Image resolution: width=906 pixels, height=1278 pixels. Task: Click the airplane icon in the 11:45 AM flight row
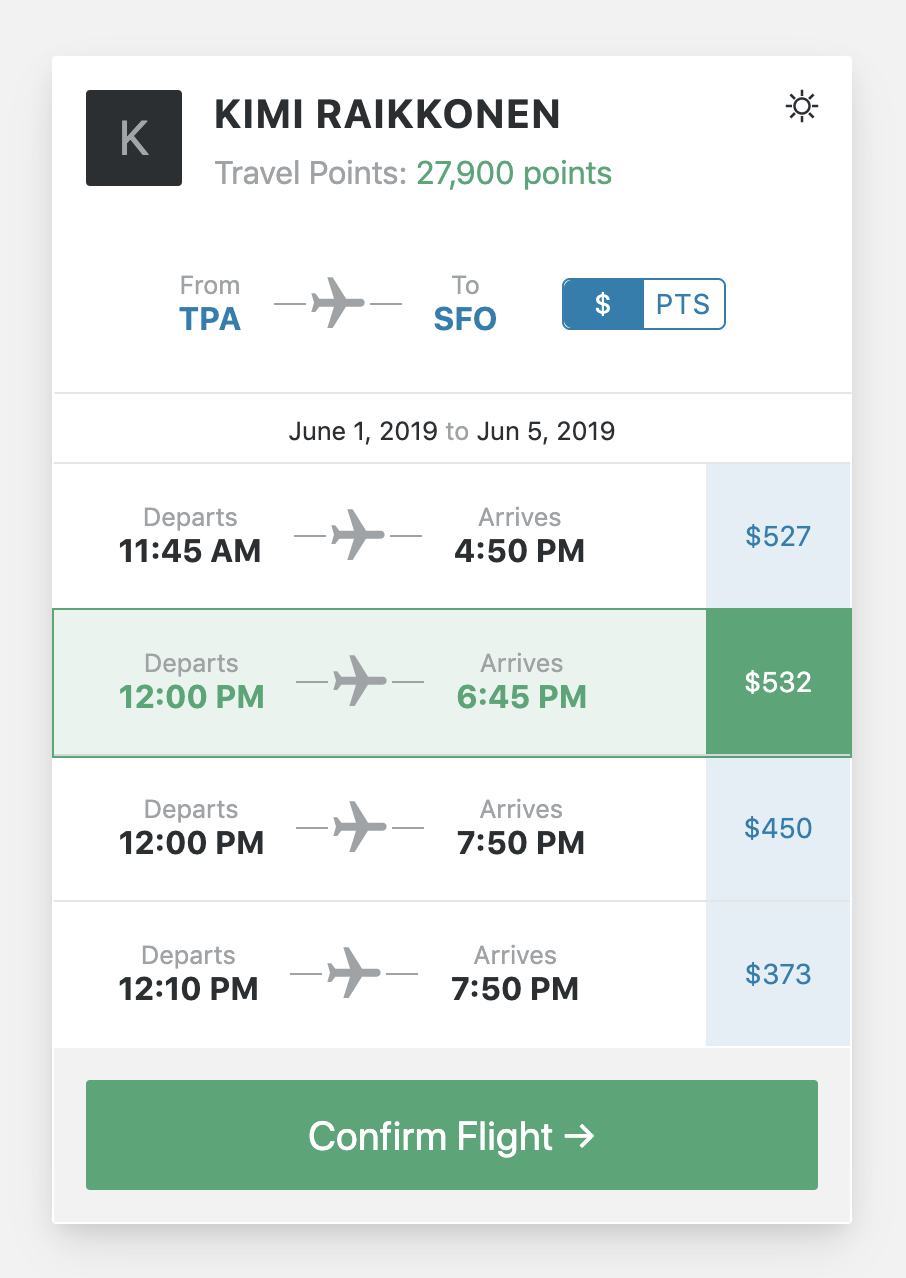pos(358,536)
